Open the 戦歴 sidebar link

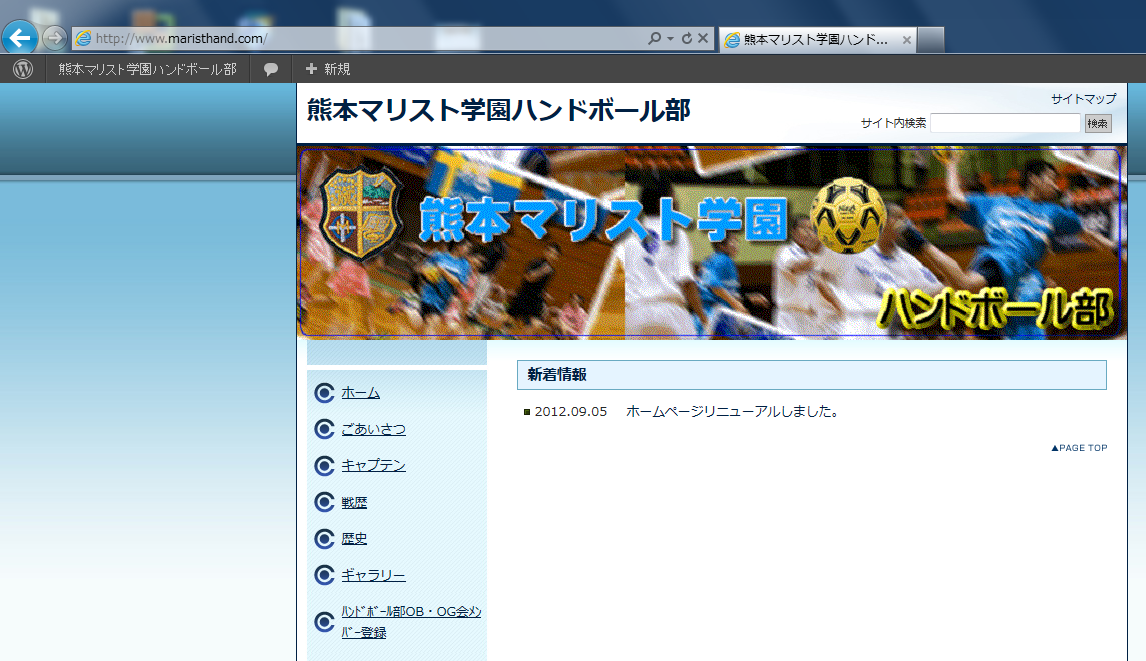354,502
